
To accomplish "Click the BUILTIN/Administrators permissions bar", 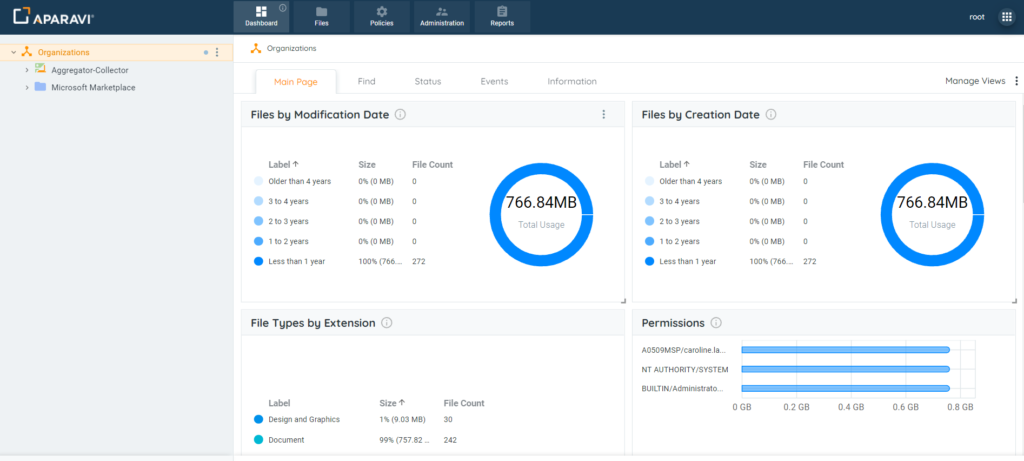I will pos(846,389).
